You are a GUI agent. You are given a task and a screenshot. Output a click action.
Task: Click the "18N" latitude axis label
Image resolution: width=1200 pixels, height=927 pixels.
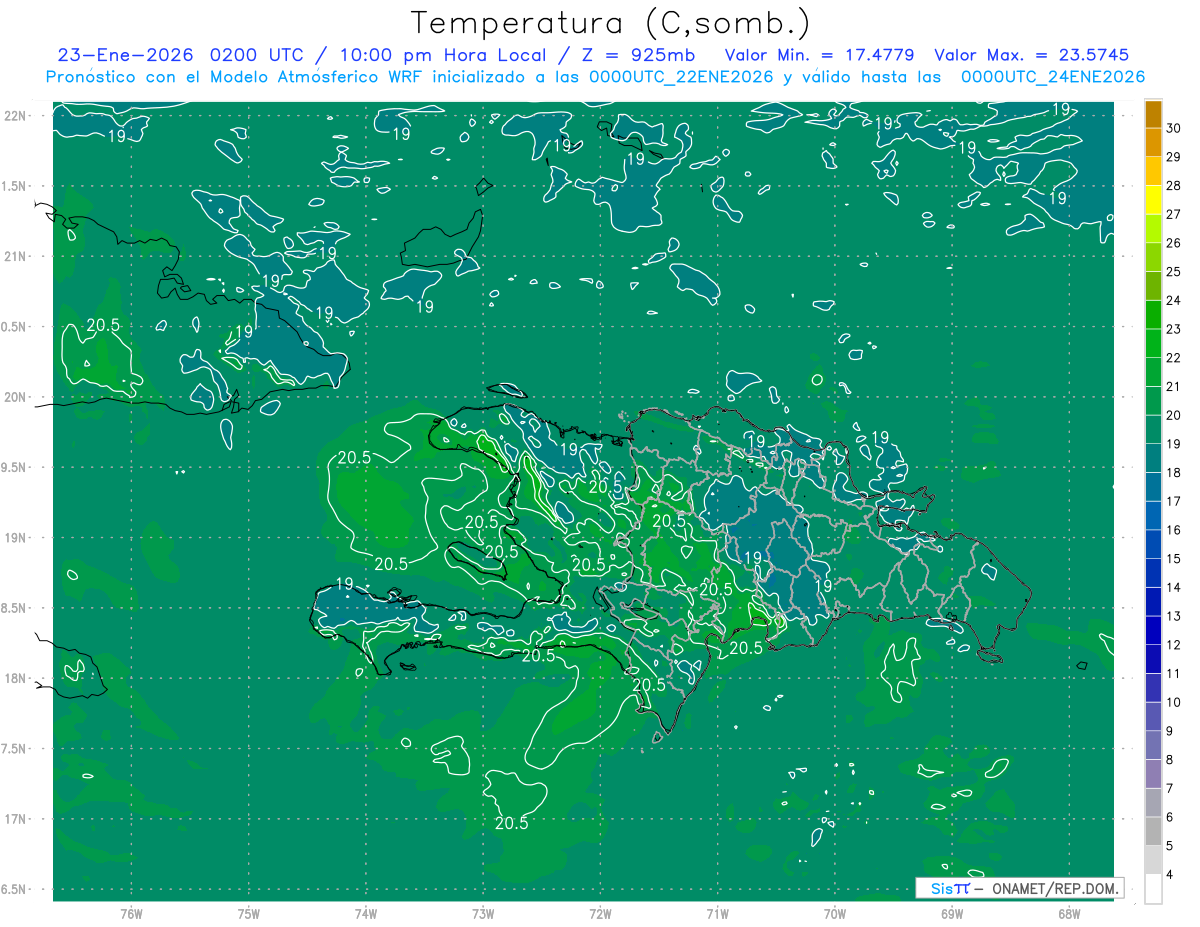15,678
